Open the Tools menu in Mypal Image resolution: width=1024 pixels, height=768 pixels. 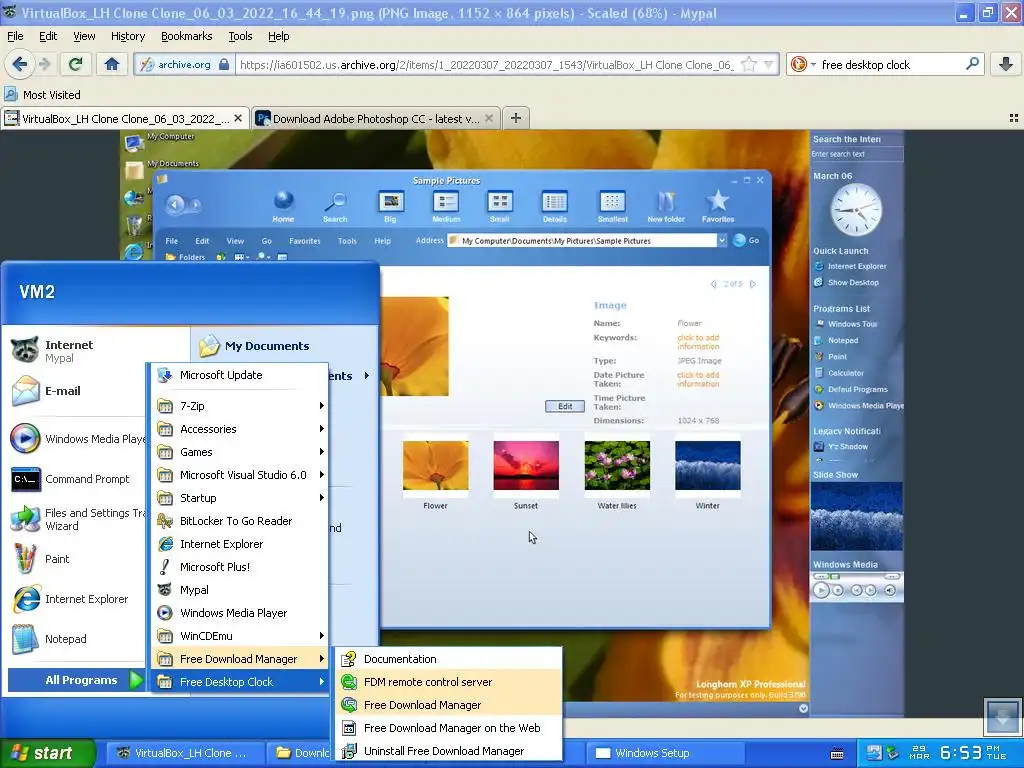coord(240,36)
